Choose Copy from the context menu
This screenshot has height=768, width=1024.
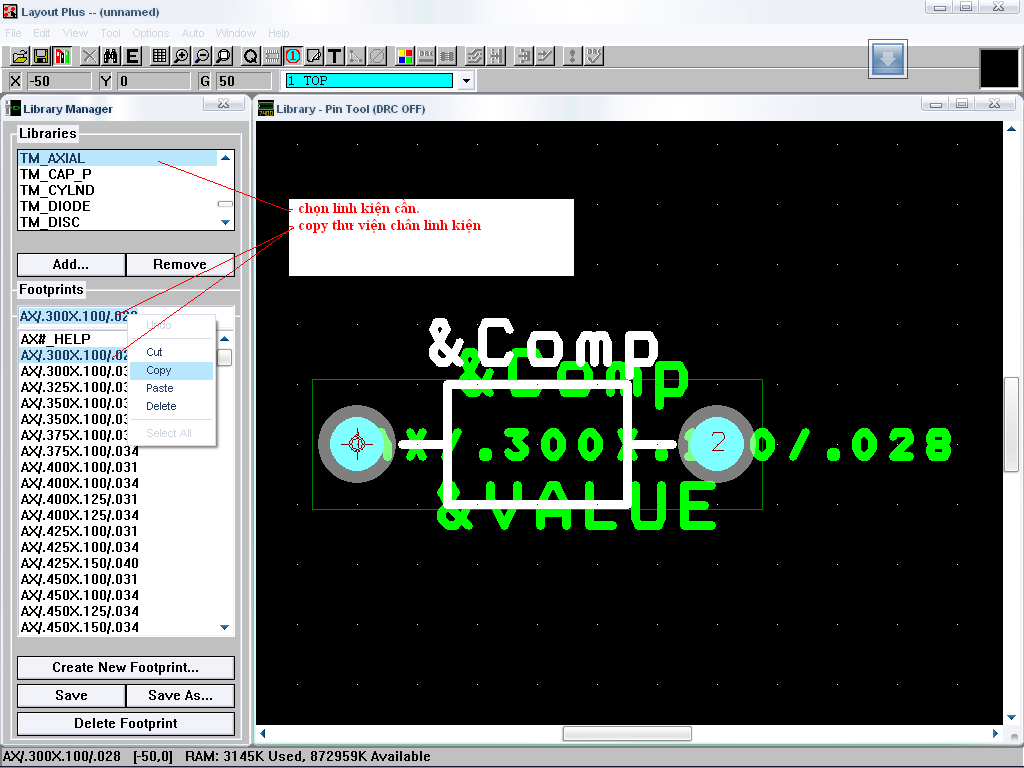172,370
